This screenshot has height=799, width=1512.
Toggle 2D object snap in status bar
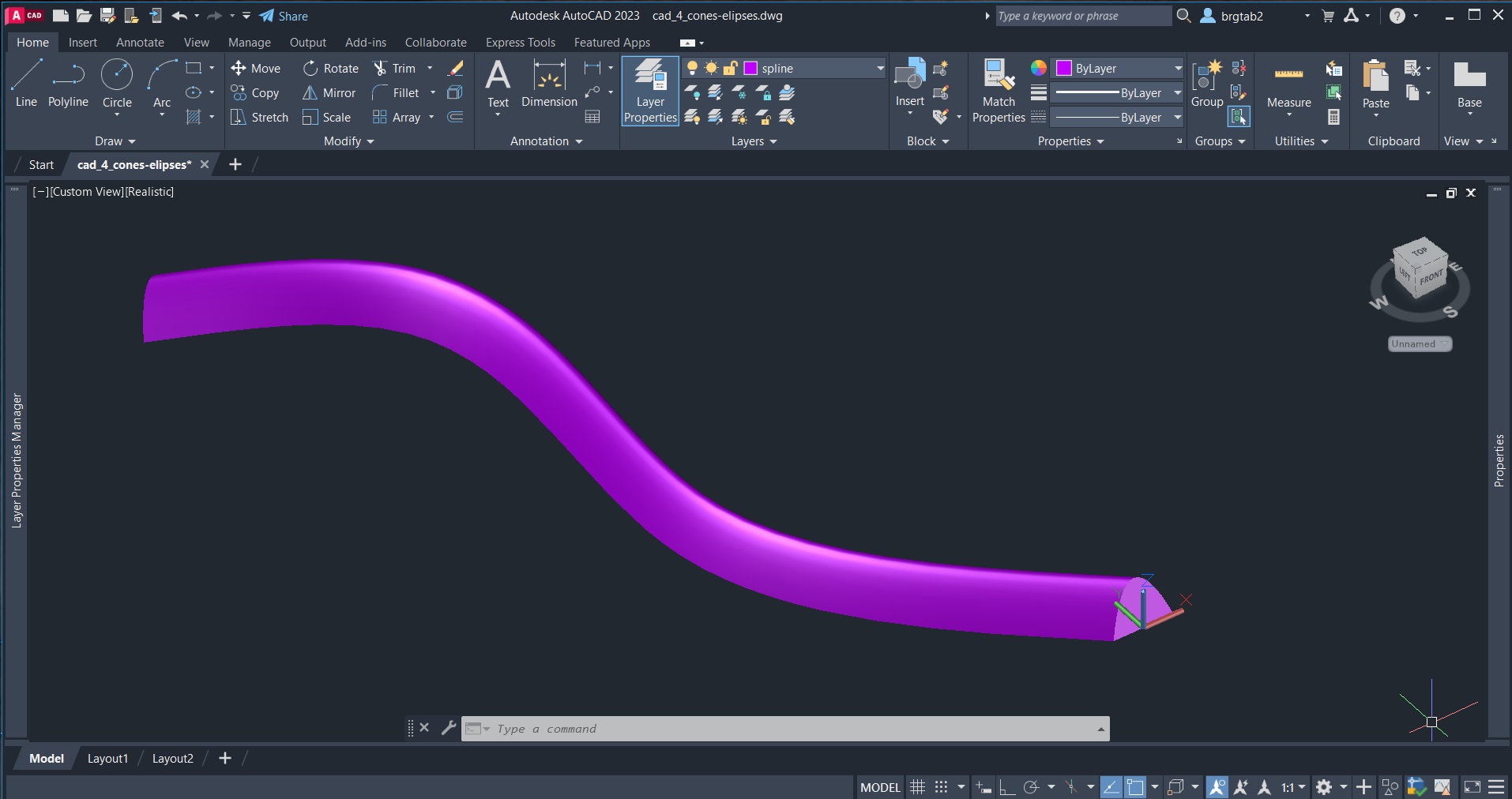pos(1135,787)
